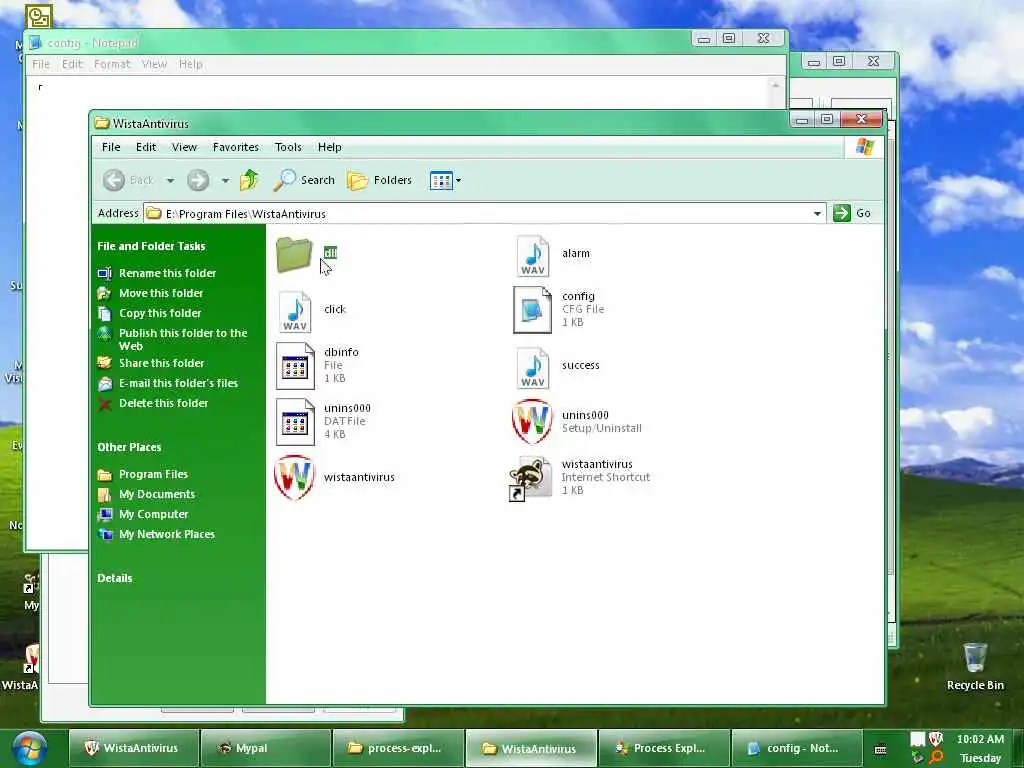
Task: Switch to the first WistaAntivirus taskbar button
Action: coord(133,748)
